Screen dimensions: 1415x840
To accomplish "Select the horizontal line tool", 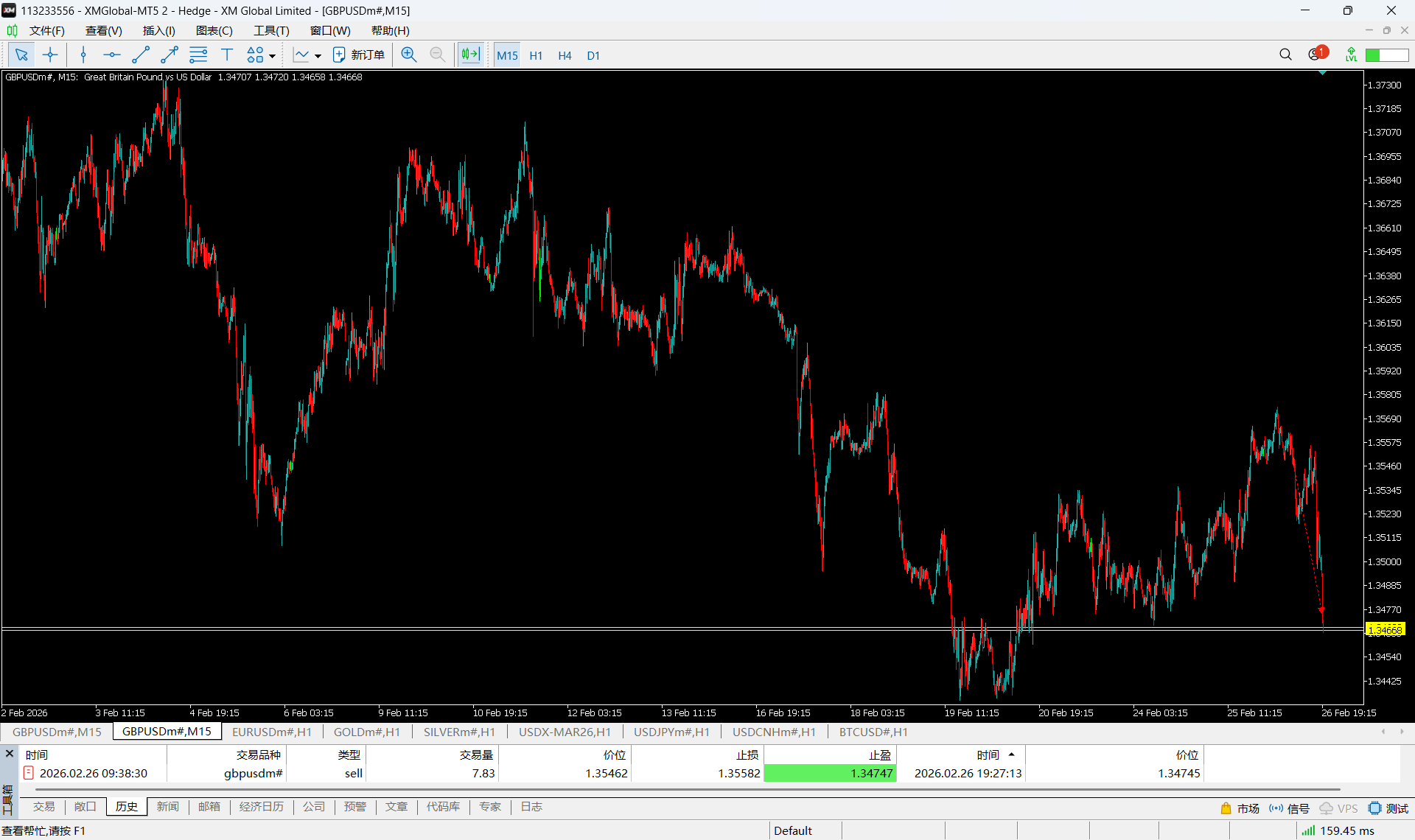I will pos(111,55).
